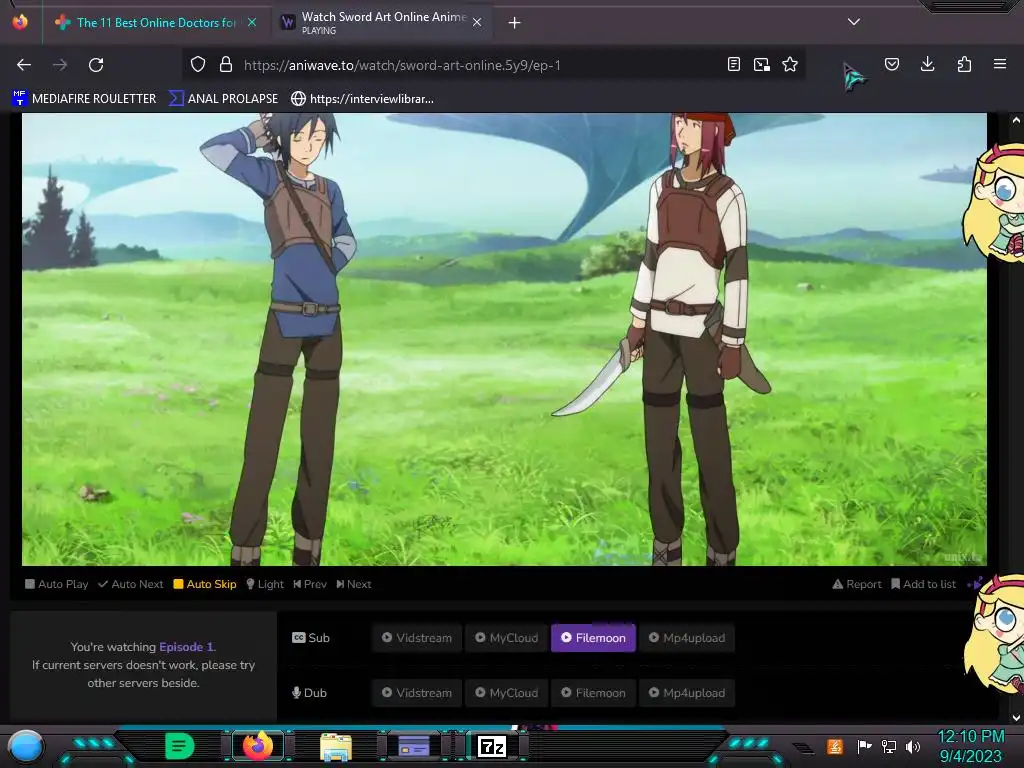1024x768 pixels.
Task: Open the volume speaker tray icon
Action: (x=913, y=746)
